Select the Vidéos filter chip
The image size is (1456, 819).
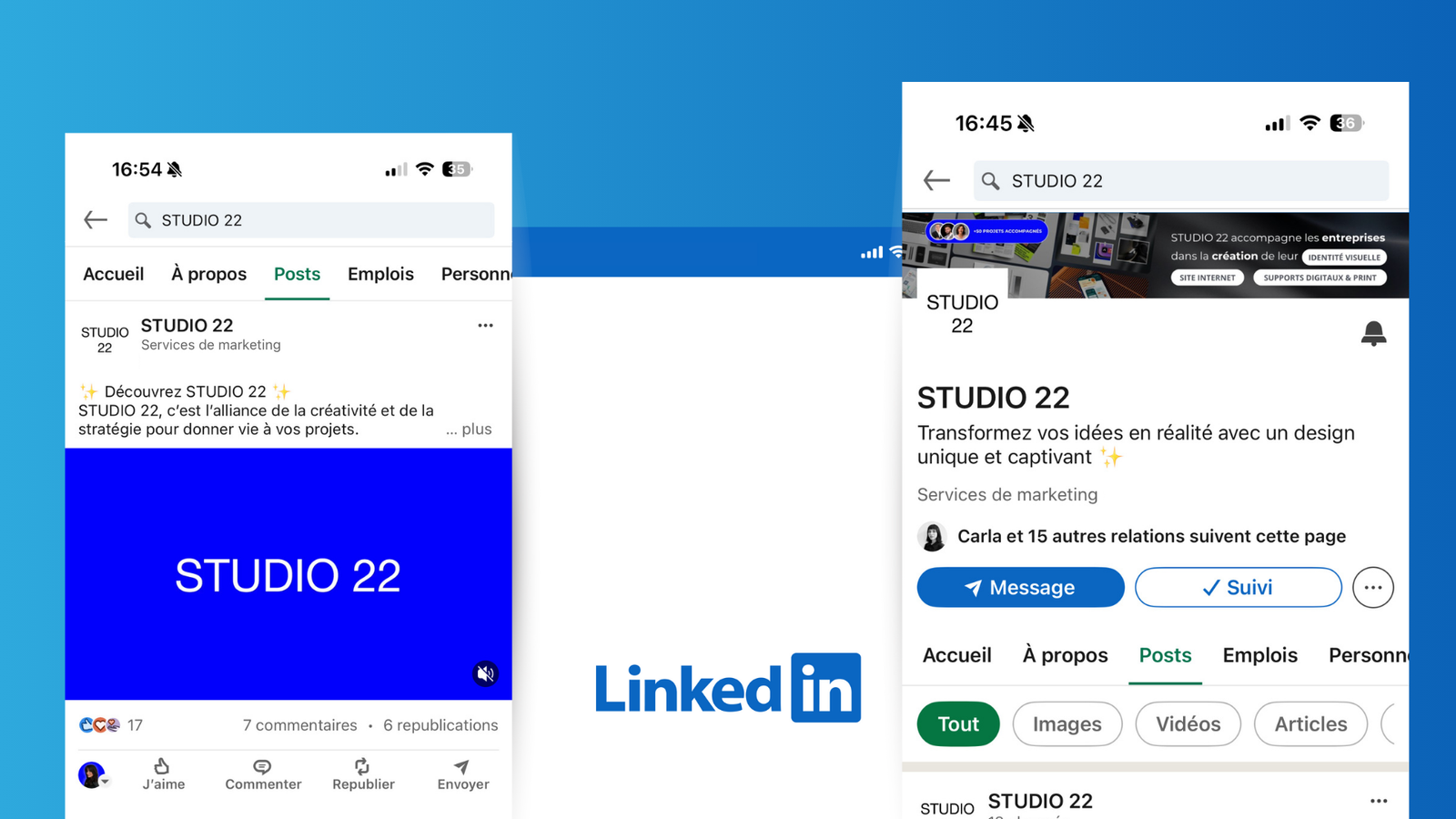(x=1188, y=723)
